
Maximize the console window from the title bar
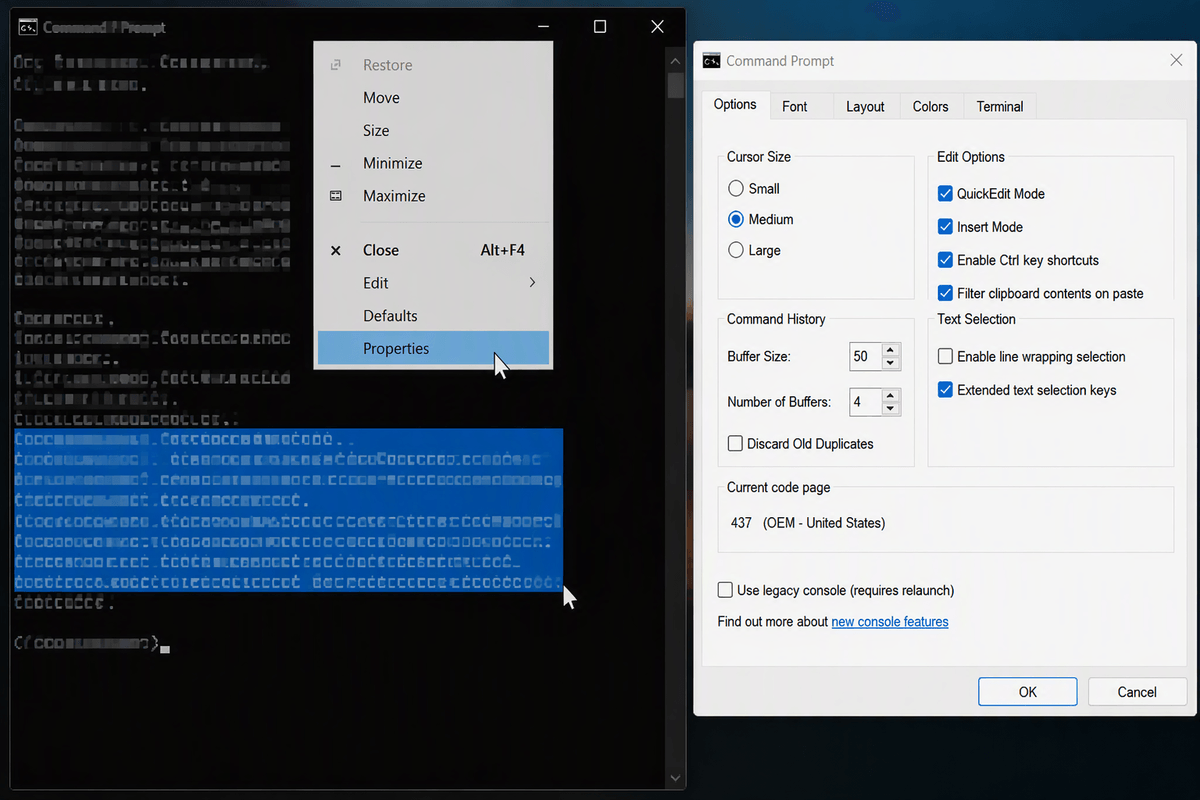(x=600, y=27)
